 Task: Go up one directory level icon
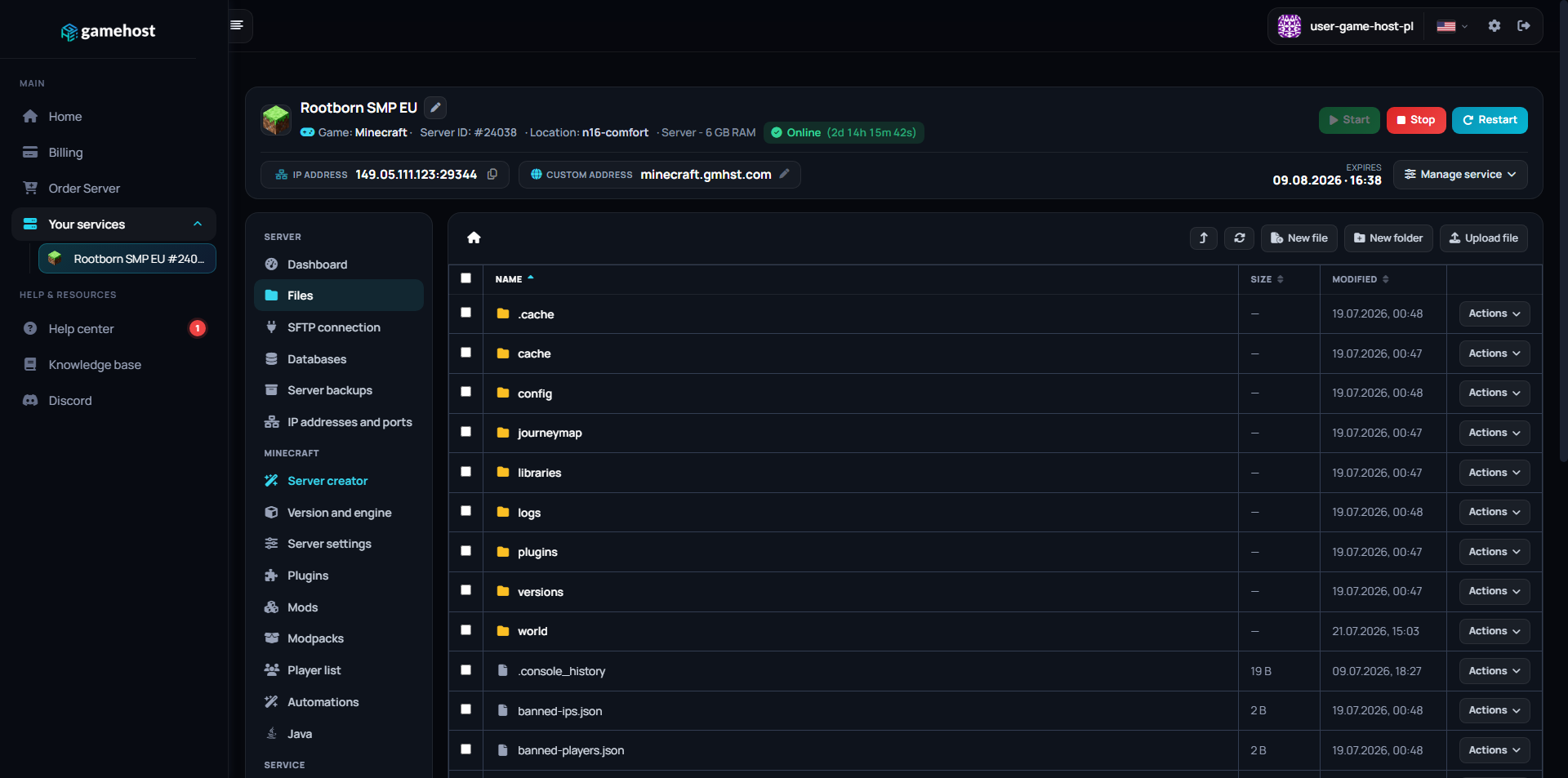click(1204, 238)
